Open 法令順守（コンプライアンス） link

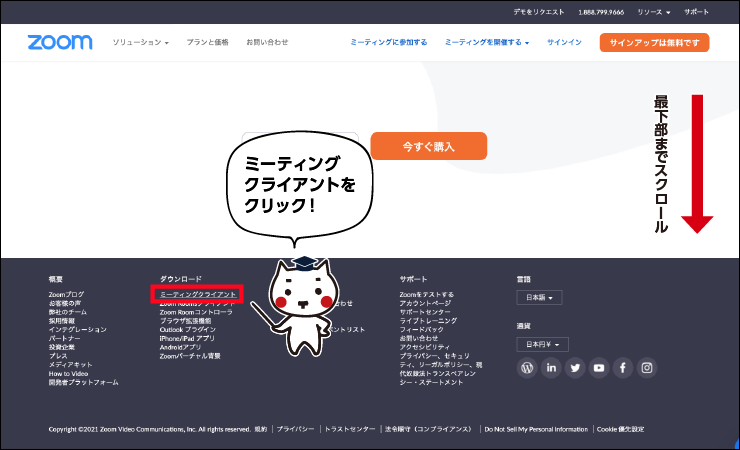click(428, 429)
